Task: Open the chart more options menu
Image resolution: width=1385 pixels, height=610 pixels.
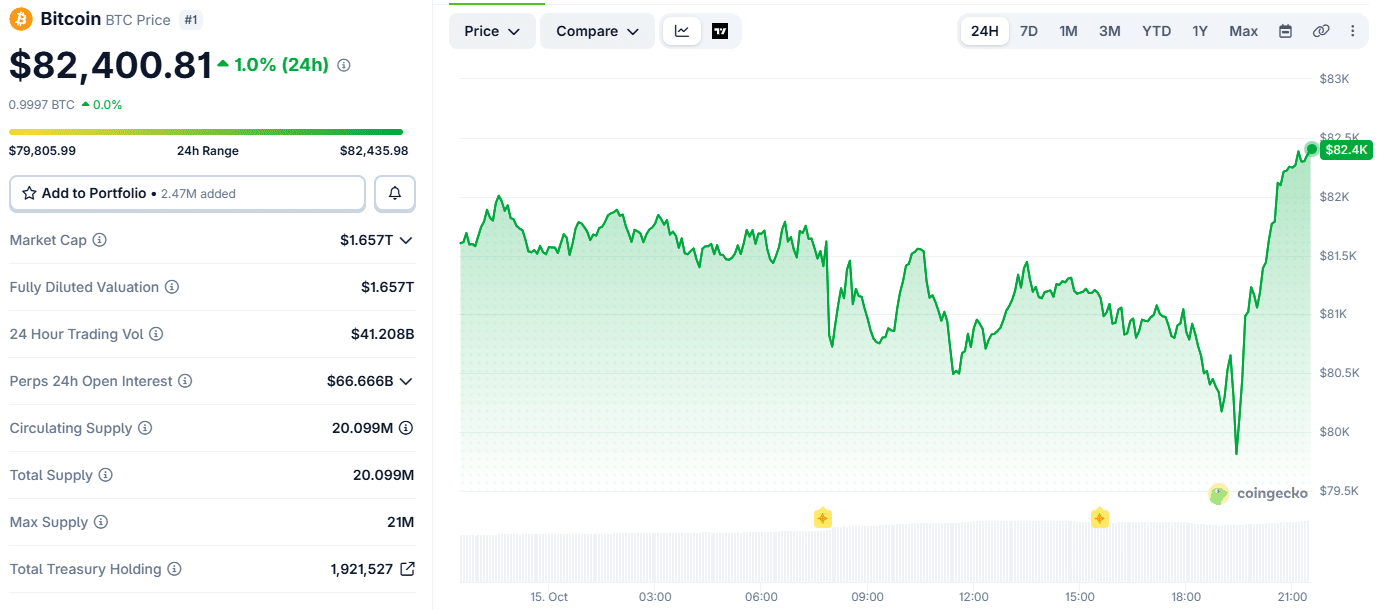Action: pyautogui.click(x=1353, y=31)
